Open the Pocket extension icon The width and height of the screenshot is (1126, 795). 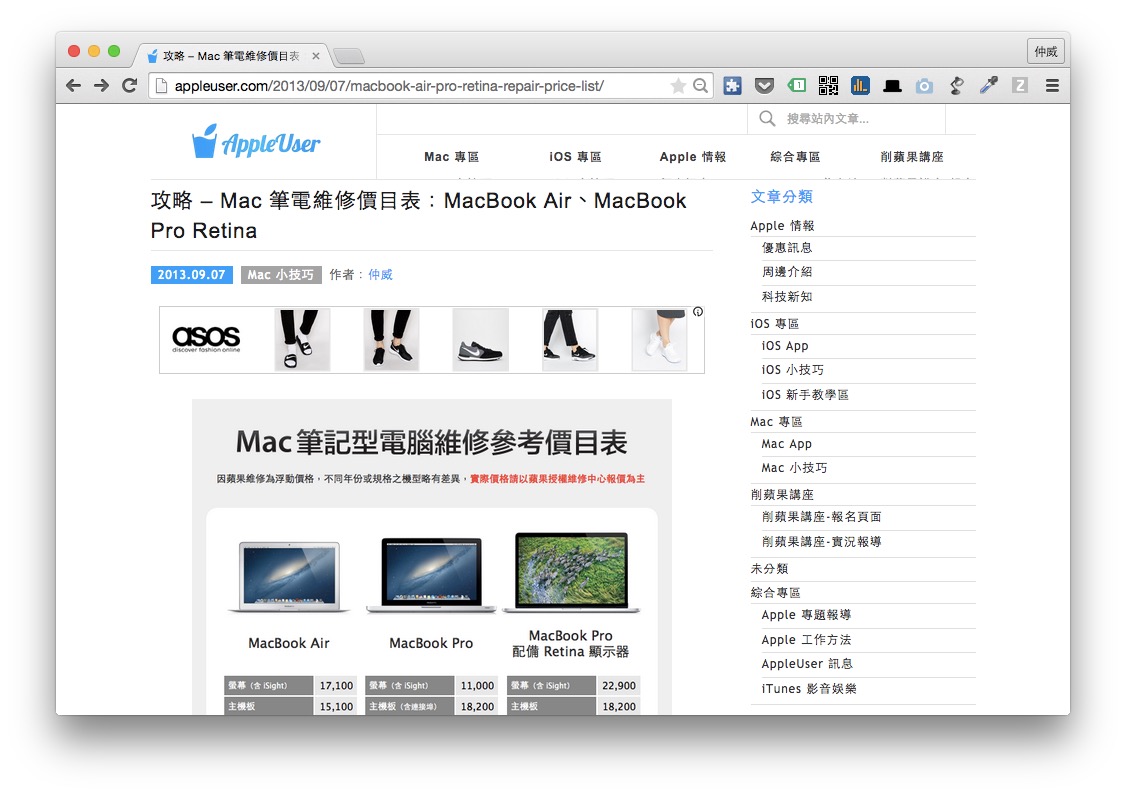click(764, 86)
